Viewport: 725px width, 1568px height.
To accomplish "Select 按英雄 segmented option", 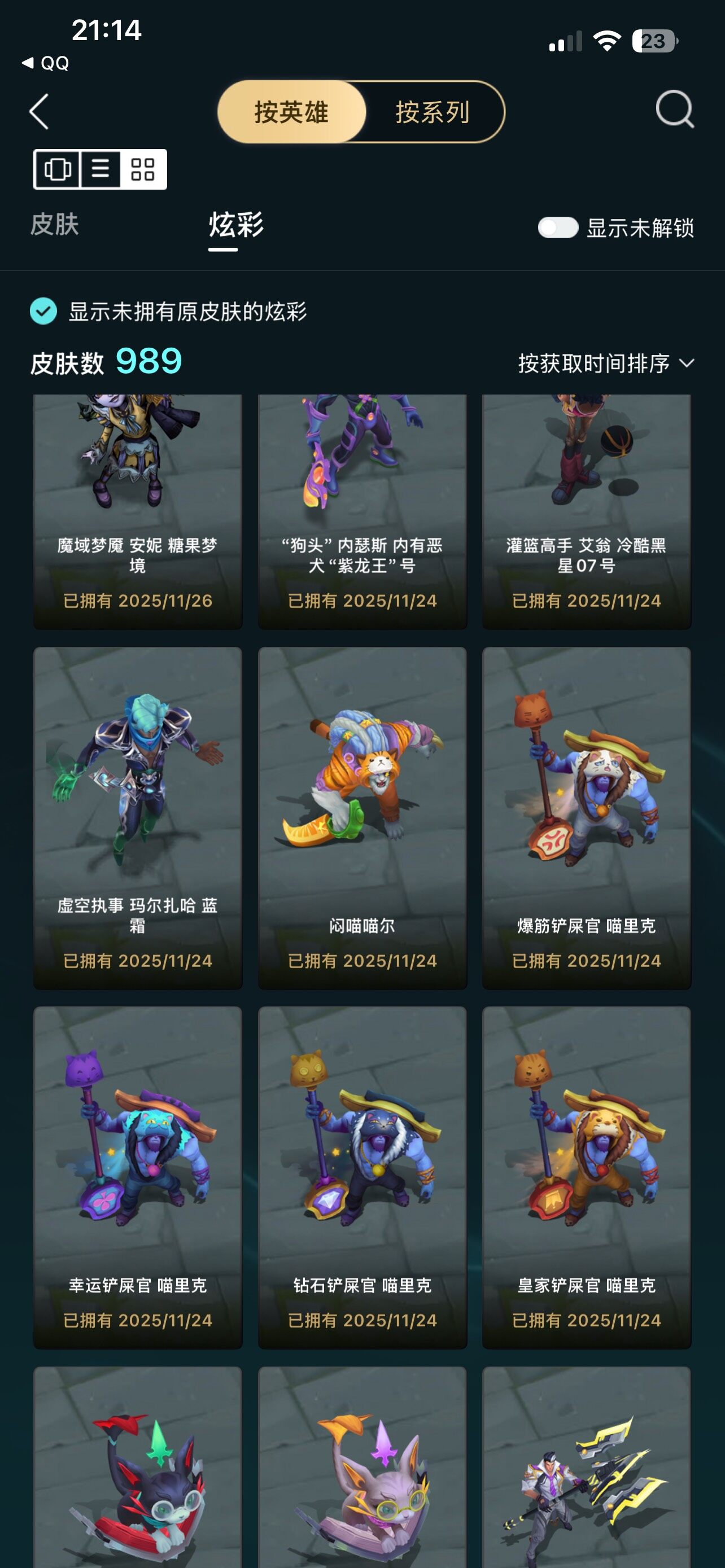I will 292,112.
